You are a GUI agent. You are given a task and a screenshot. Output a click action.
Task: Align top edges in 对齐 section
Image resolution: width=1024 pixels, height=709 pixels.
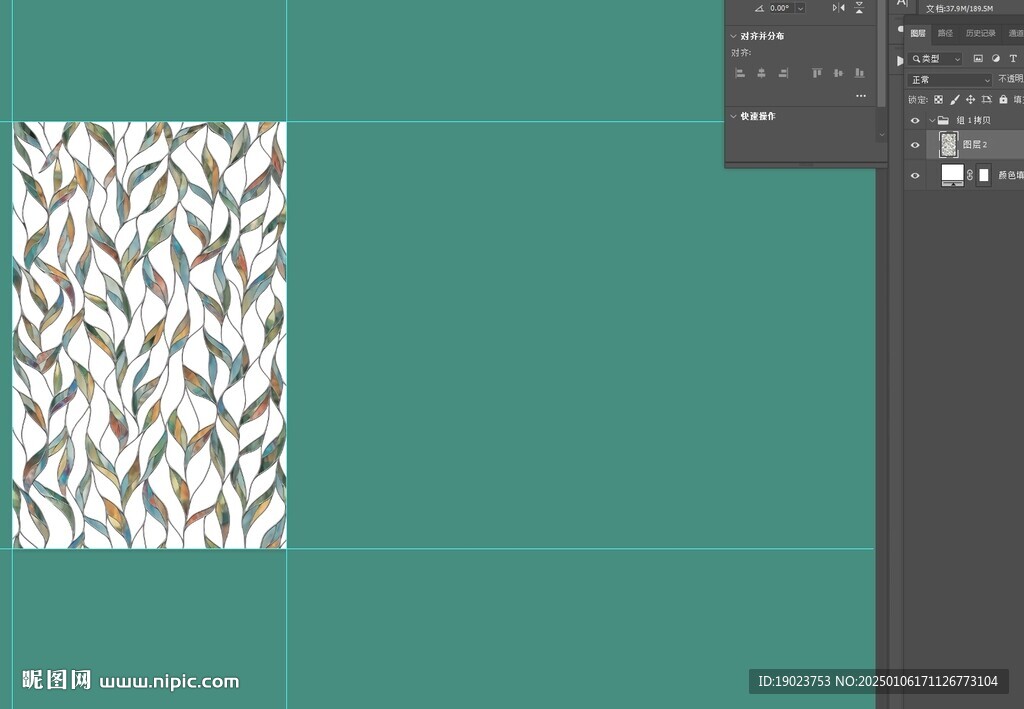[816, 73]
